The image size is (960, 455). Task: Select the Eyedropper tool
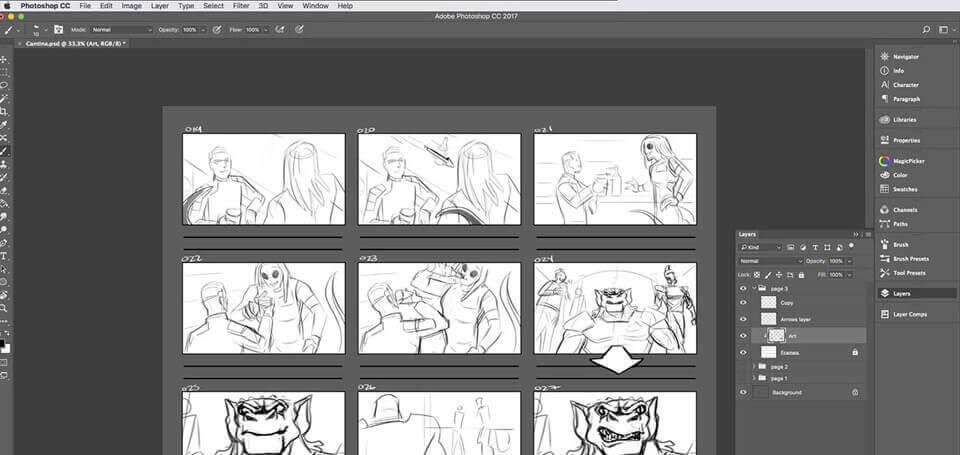(x=4, y=123)
